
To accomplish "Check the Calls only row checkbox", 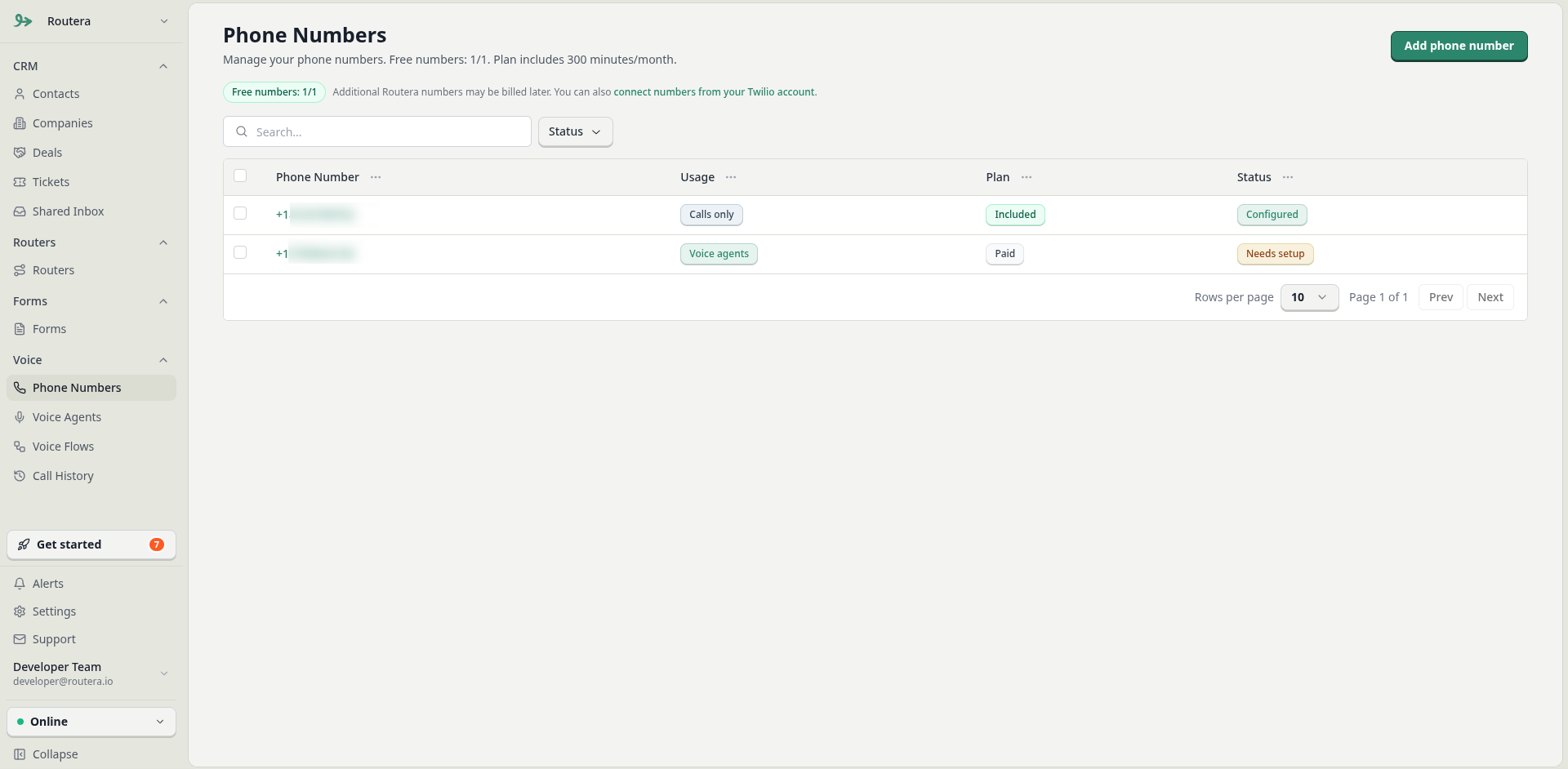I will tap(240, 213).
